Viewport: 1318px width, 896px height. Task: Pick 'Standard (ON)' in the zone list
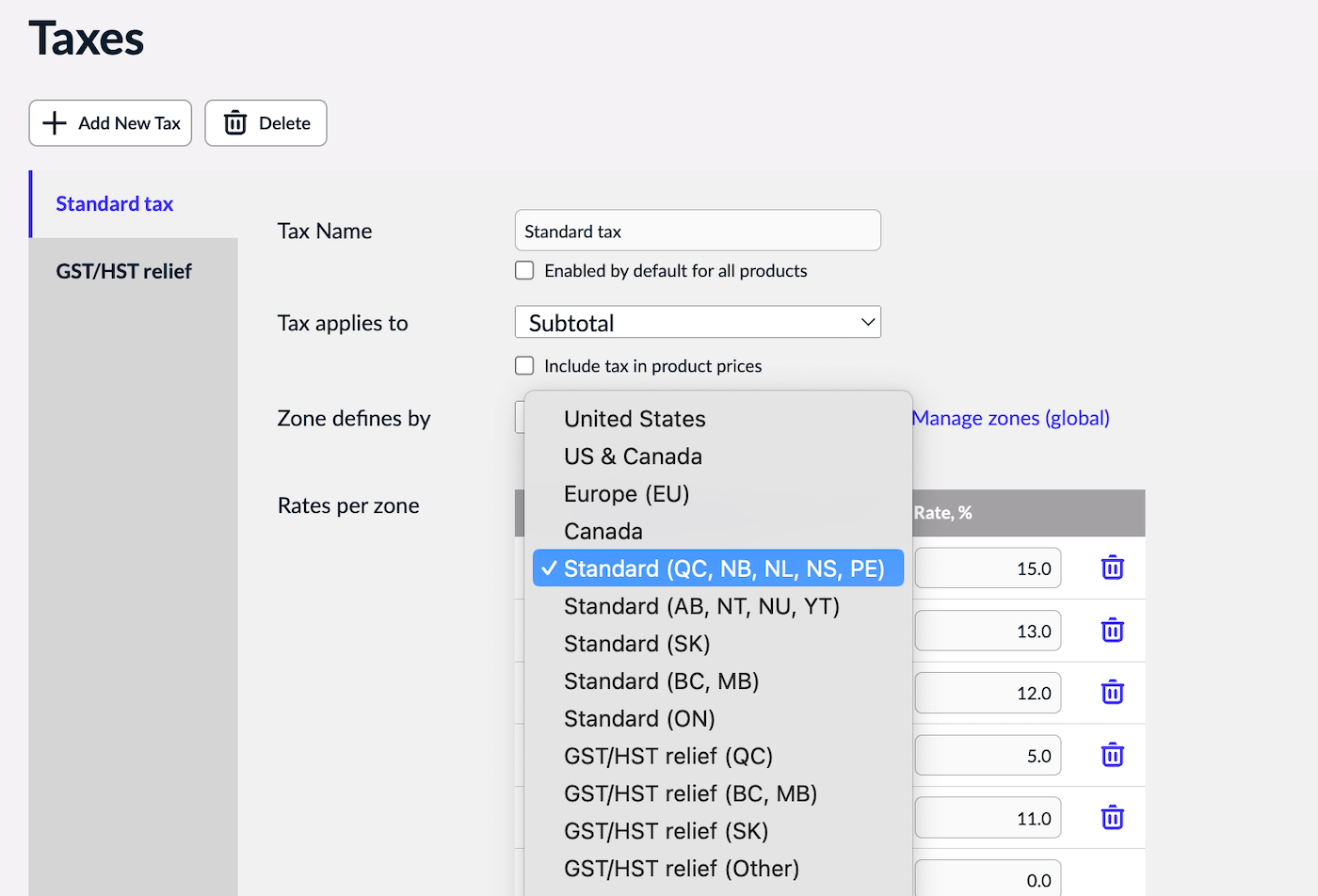click(x=639, y=719)
